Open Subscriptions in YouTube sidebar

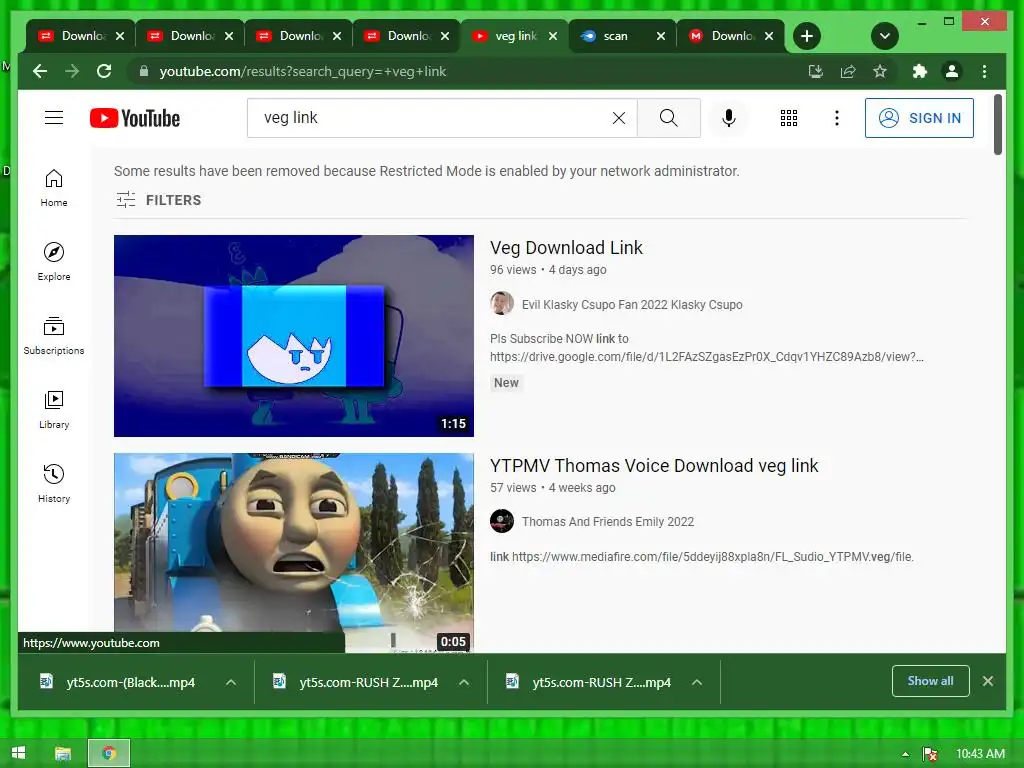click(x=54, y=336)
